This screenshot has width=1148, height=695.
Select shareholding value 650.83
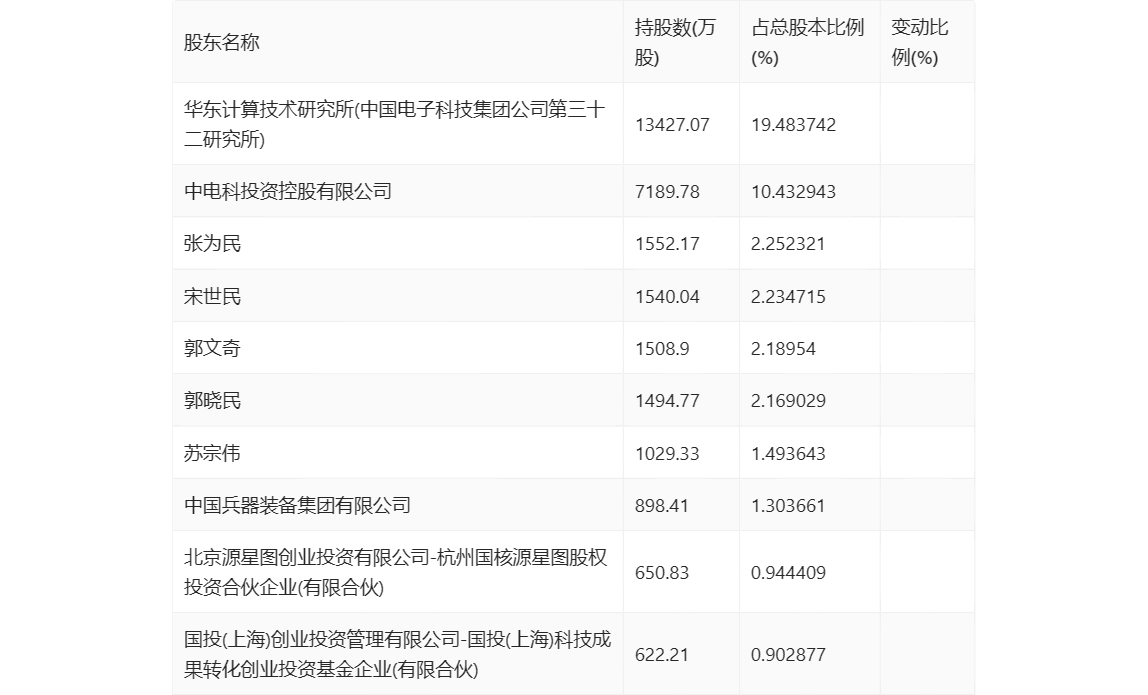coord(662,573)
